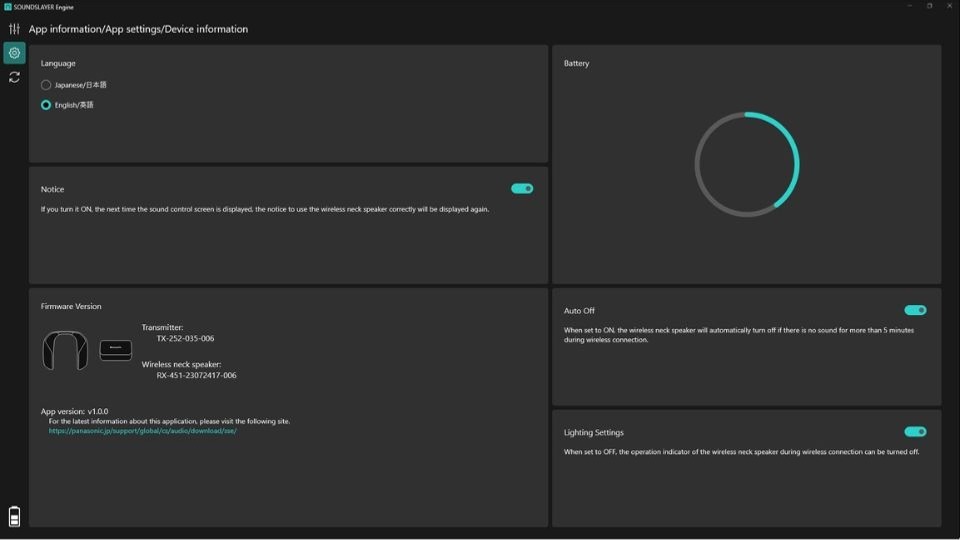Open the update sync arrows icon
This screenshot has height=540, width=960.
click(x=14, y=77)
